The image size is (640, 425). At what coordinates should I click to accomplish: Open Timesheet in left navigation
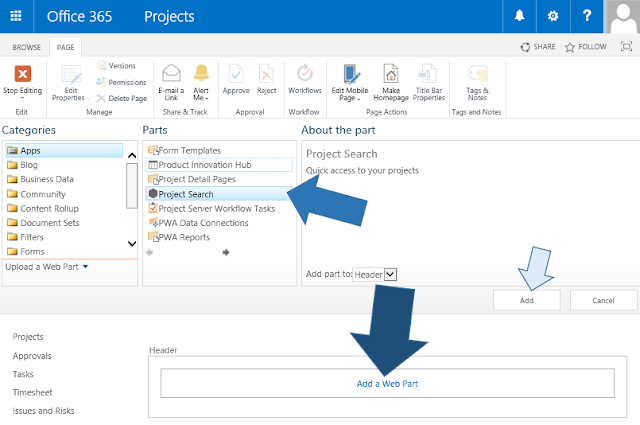pyautogui.click(x=32, y=392)
